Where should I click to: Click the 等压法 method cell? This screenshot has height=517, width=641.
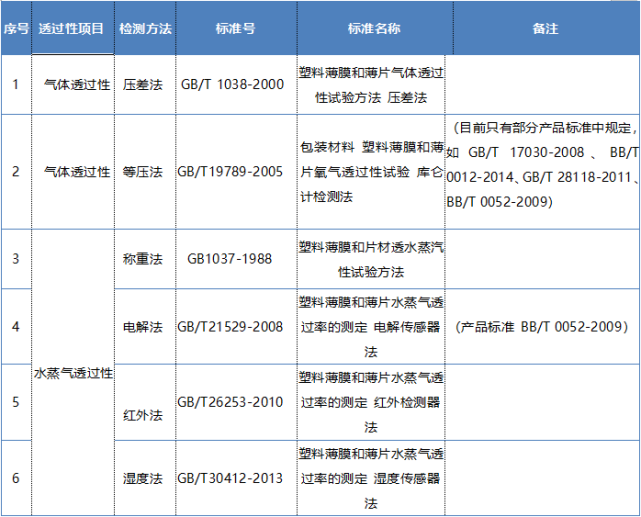pyautogui.click(x=145, y=172)
